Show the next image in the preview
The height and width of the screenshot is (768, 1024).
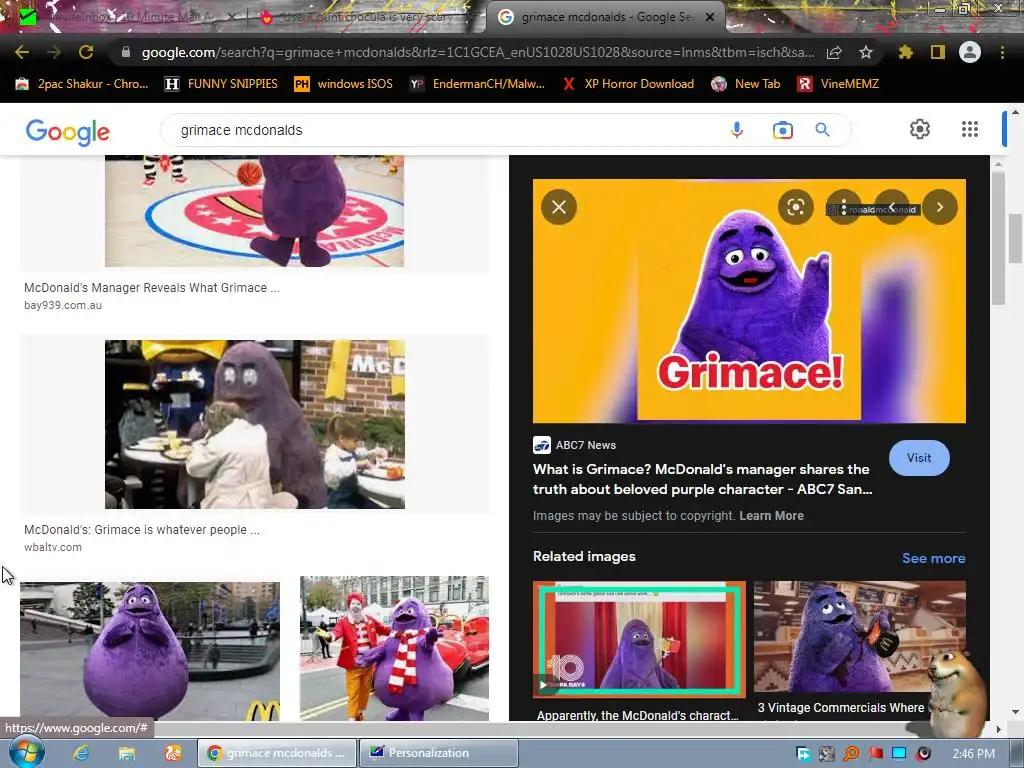940,207
